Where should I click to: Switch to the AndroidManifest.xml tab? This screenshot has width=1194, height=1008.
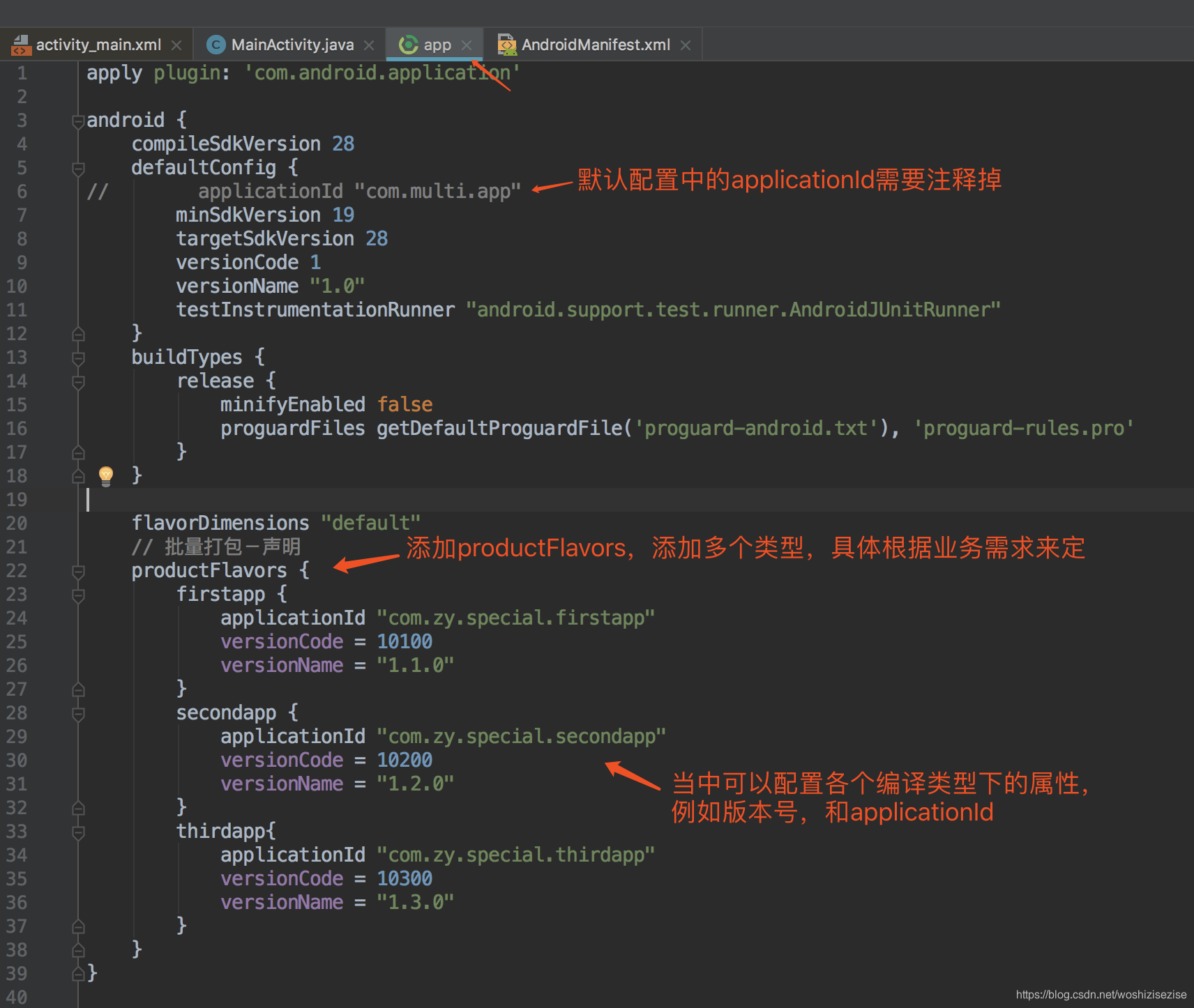point(595,45)
